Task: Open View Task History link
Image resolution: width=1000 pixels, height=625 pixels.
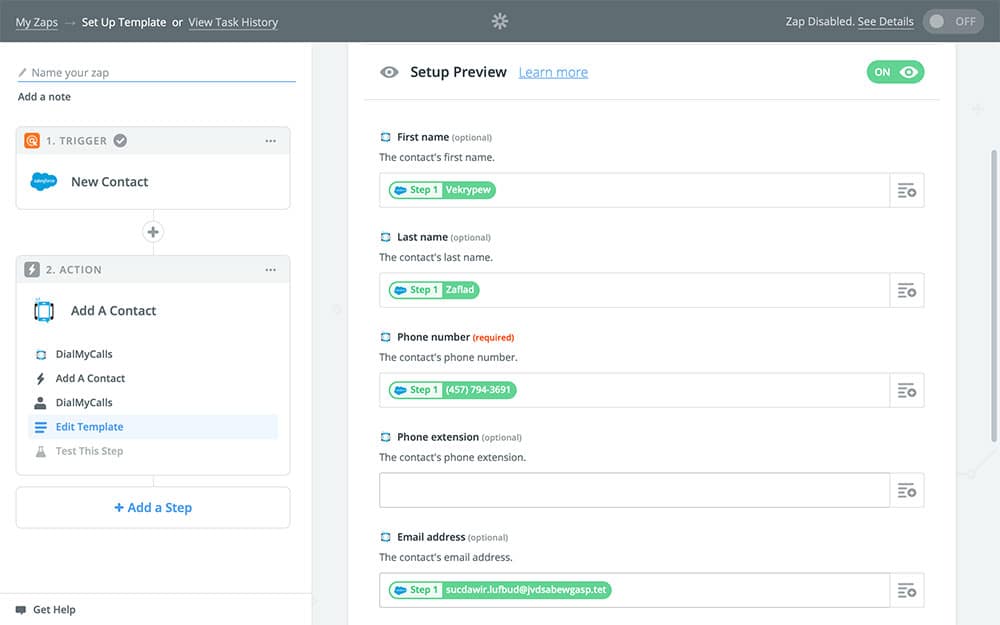Action: (233, 22)
